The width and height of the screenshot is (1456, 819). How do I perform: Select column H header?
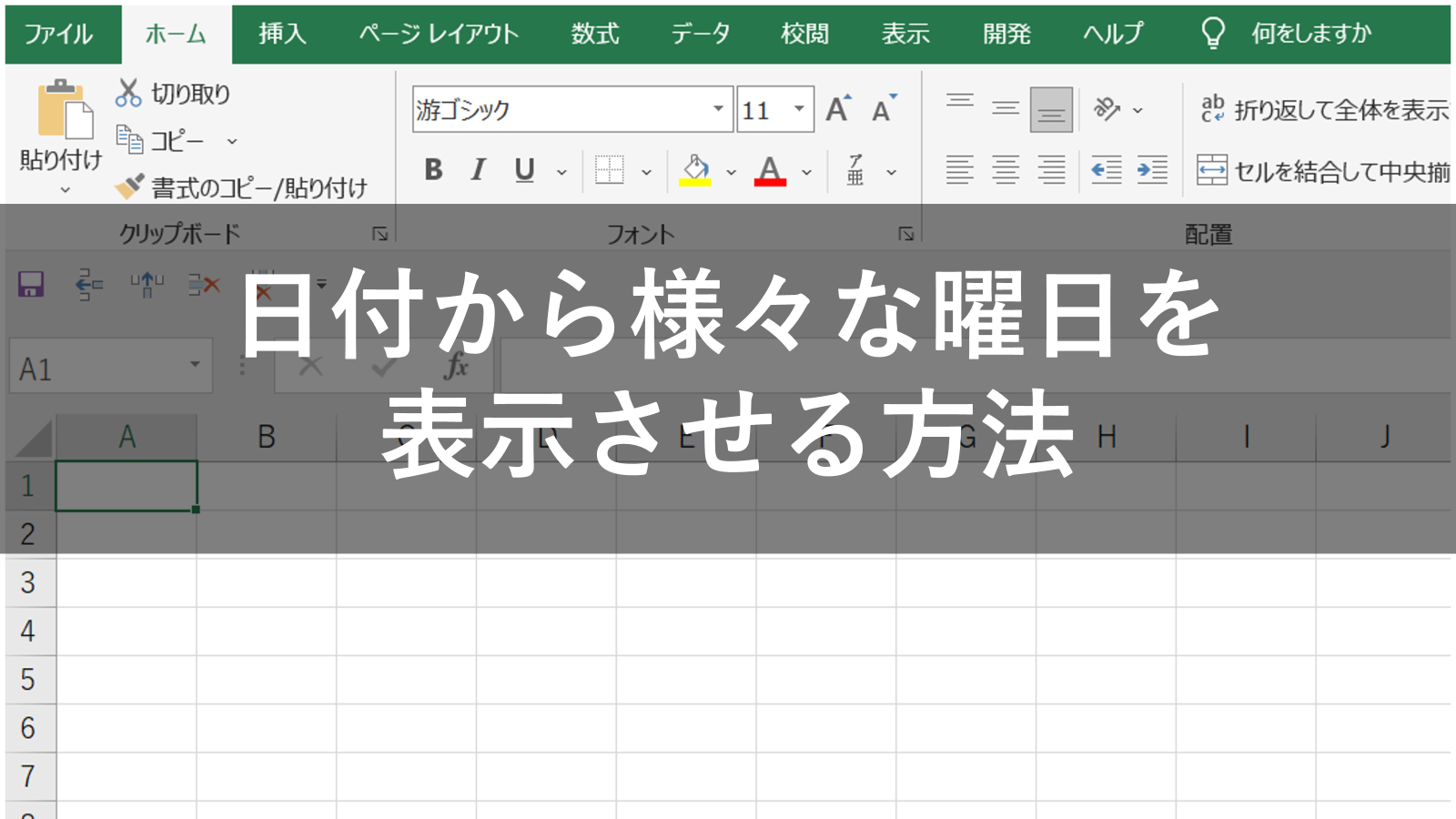(x=1106, y=437)
